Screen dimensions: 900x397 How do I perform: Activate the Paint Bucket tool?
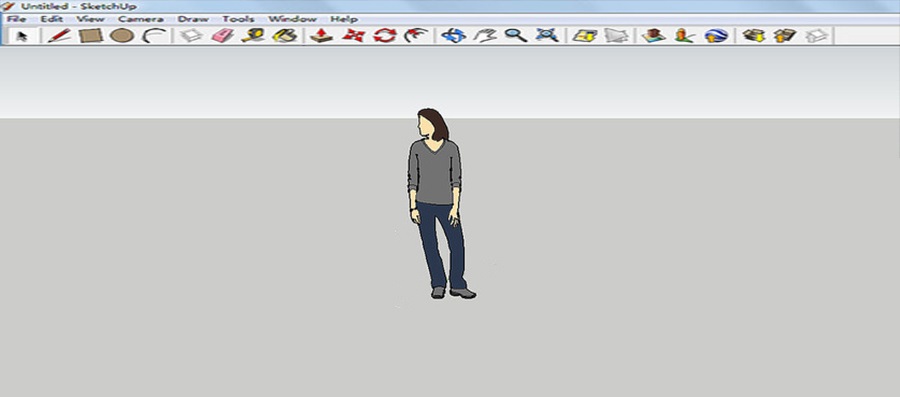[x=284, y=36]
